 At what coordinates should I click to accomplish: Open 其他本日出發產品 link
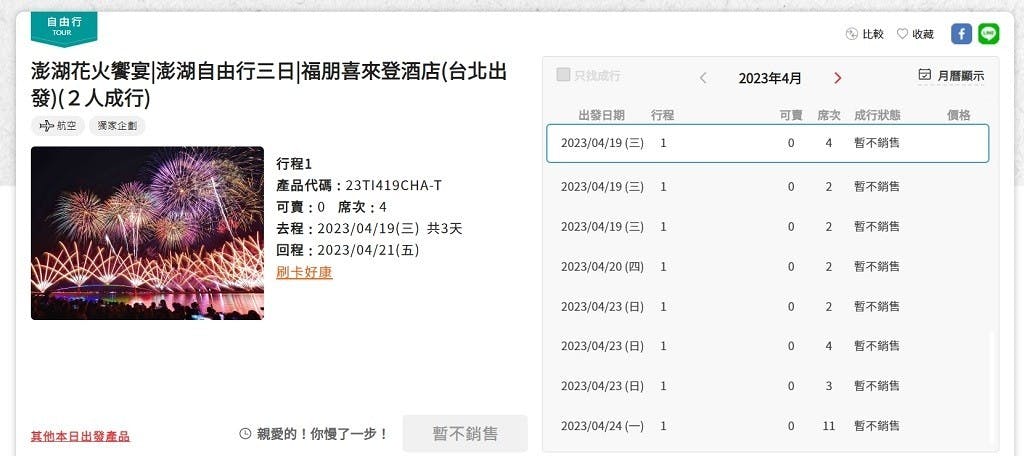click(x=80, y=436)
